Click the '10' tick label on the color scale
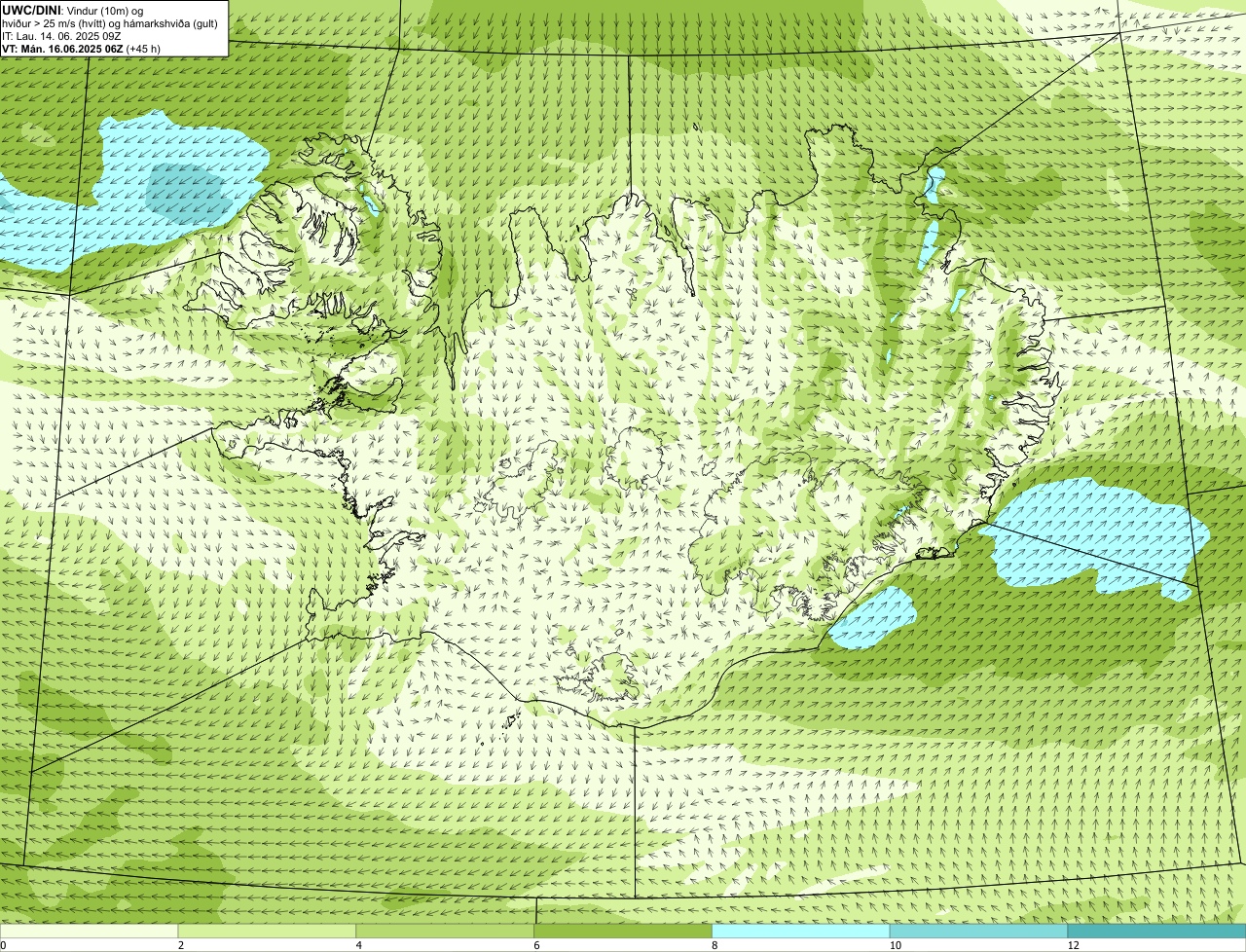Image resolution: width=1246 pixels, height=952 pixels. [x=895, y=945]
